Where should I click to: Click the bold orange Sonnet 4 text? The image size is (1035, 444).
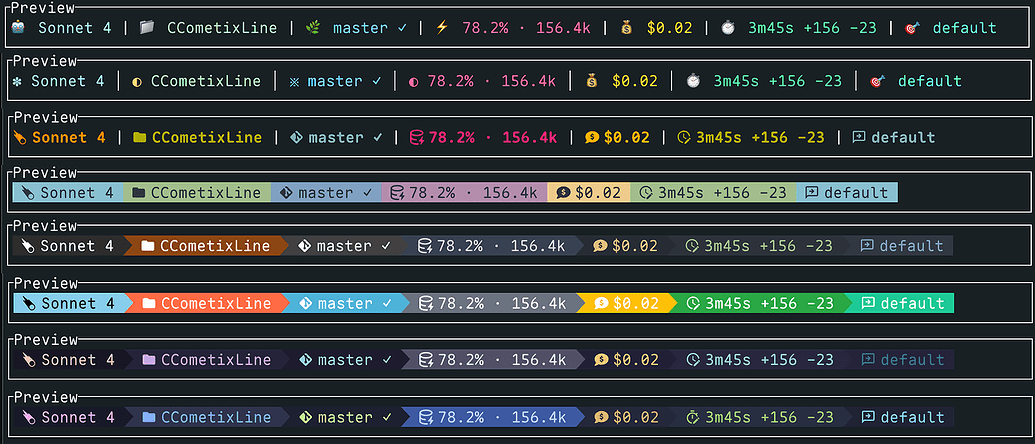pyautogui.click(x=69, y=138)
